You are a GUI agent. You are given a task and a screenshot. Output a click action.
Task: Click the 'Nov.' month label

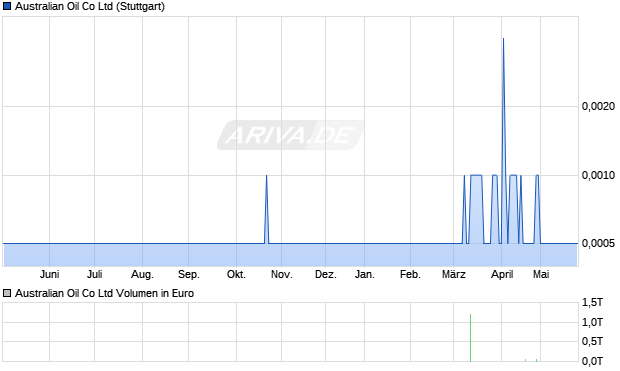click(282, 274)
